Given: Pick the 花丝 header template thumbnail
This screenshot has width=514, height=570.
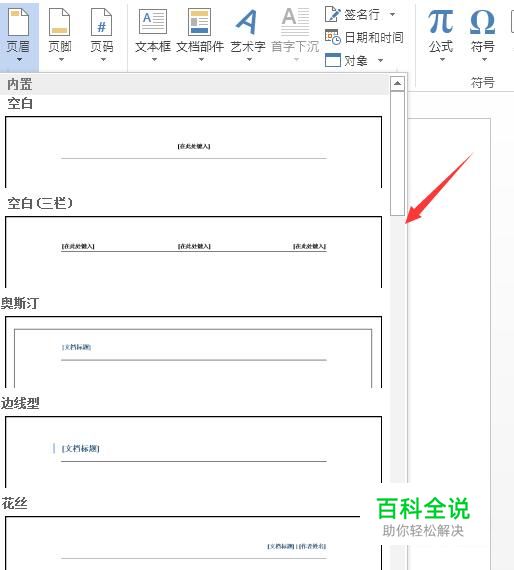Looking at the screenshot, I should (193, 543).
